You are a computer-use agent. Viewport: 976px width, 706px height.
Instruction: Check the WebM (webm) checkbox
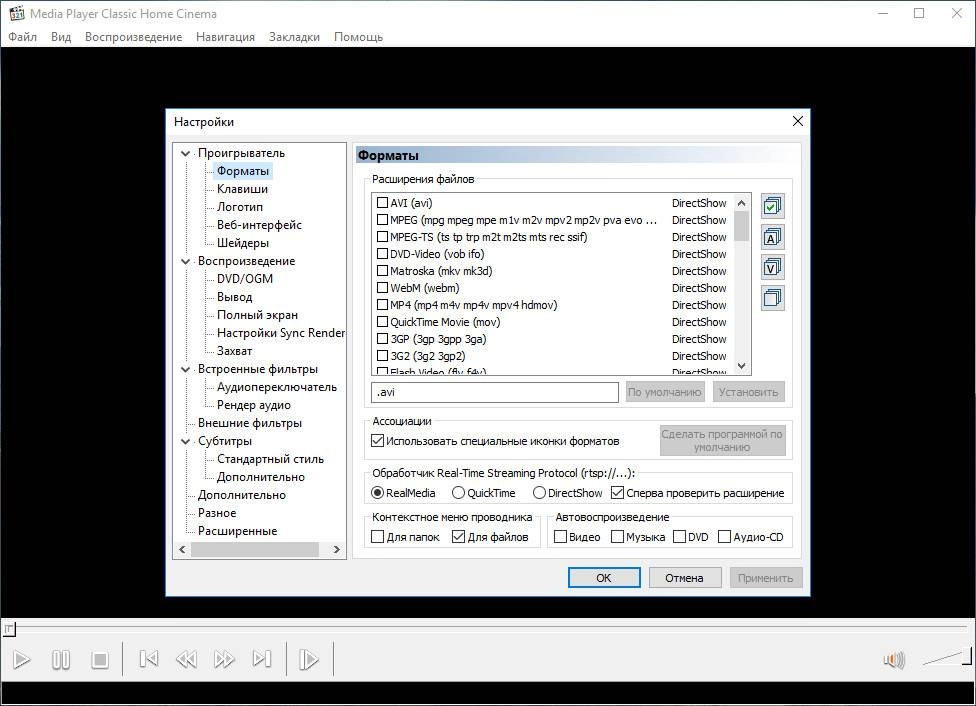pyautogui.click(x=382, y=288)
